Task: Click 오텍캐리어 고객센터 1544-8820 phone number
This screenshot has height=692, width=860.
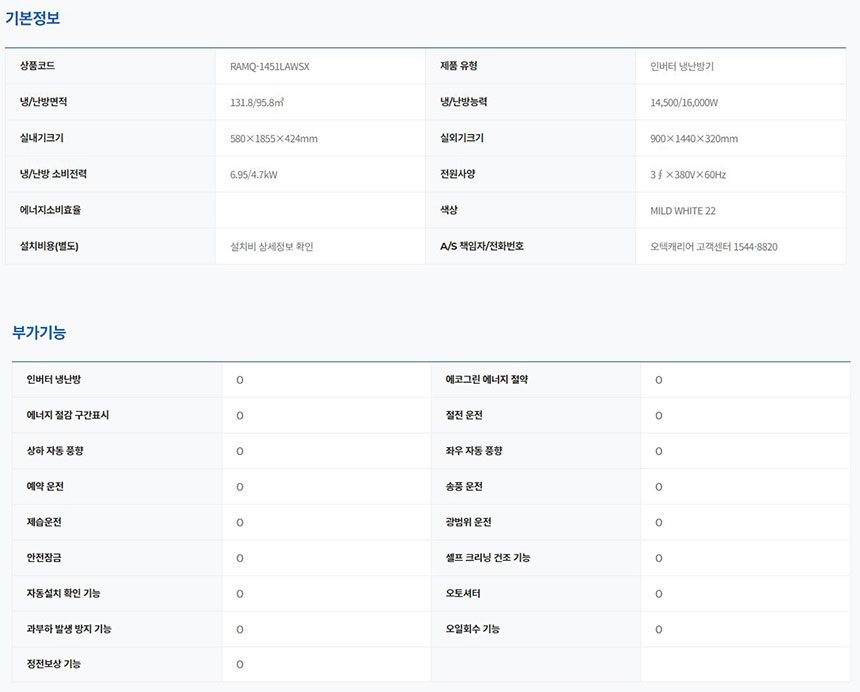Action: click(713, 246)
